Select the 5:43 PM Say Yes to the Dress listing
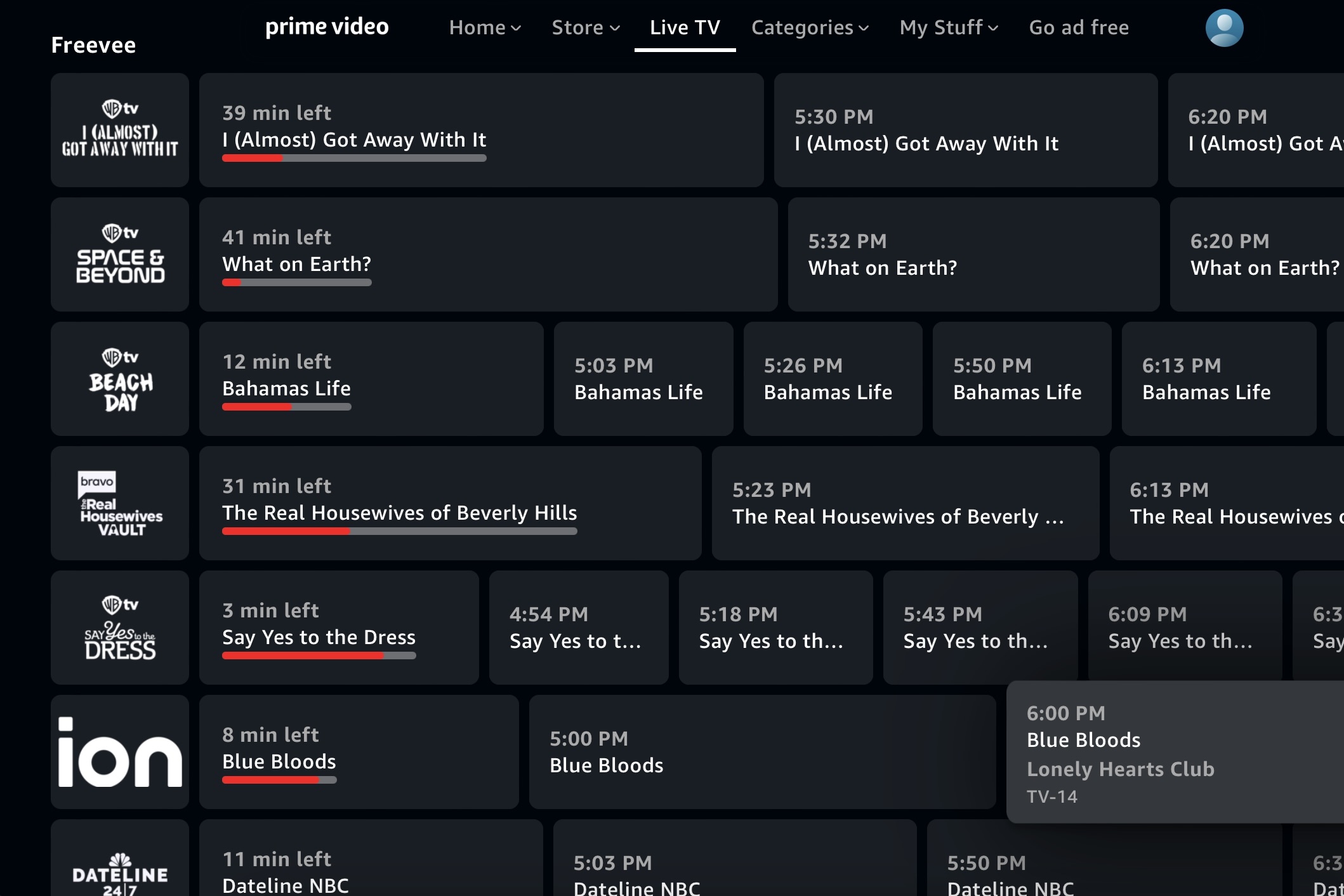Image resolution: width=1344 pixels, height=896 pixels. click(x=980, y=628)
